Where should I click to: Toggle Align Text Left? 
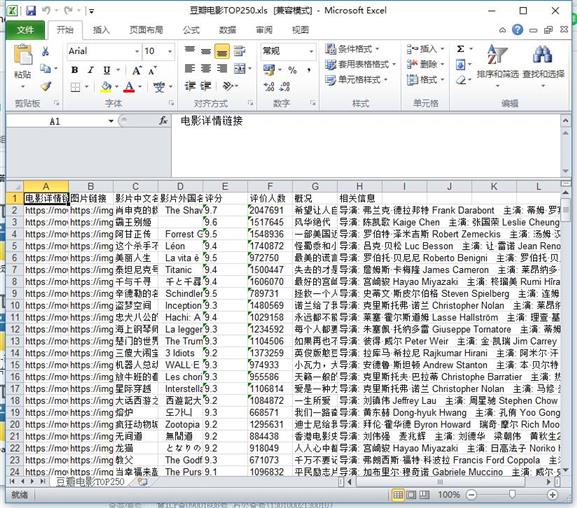[190, 68]
